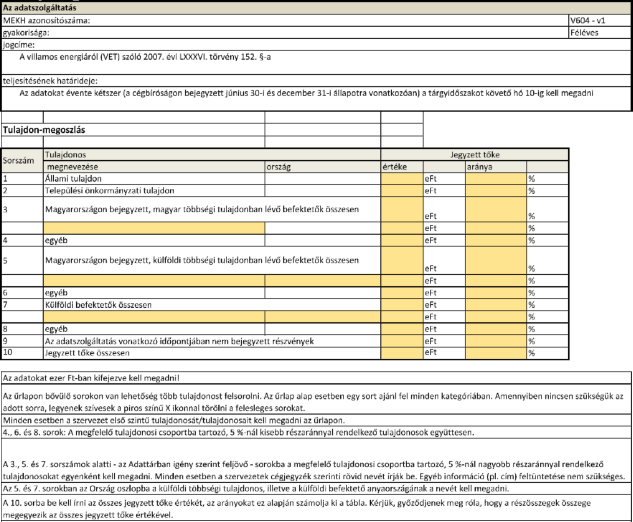This screenshot has height=522, width=633.
Task: Select the 'Féléves' frequency cell
Action: coord(599,33)
